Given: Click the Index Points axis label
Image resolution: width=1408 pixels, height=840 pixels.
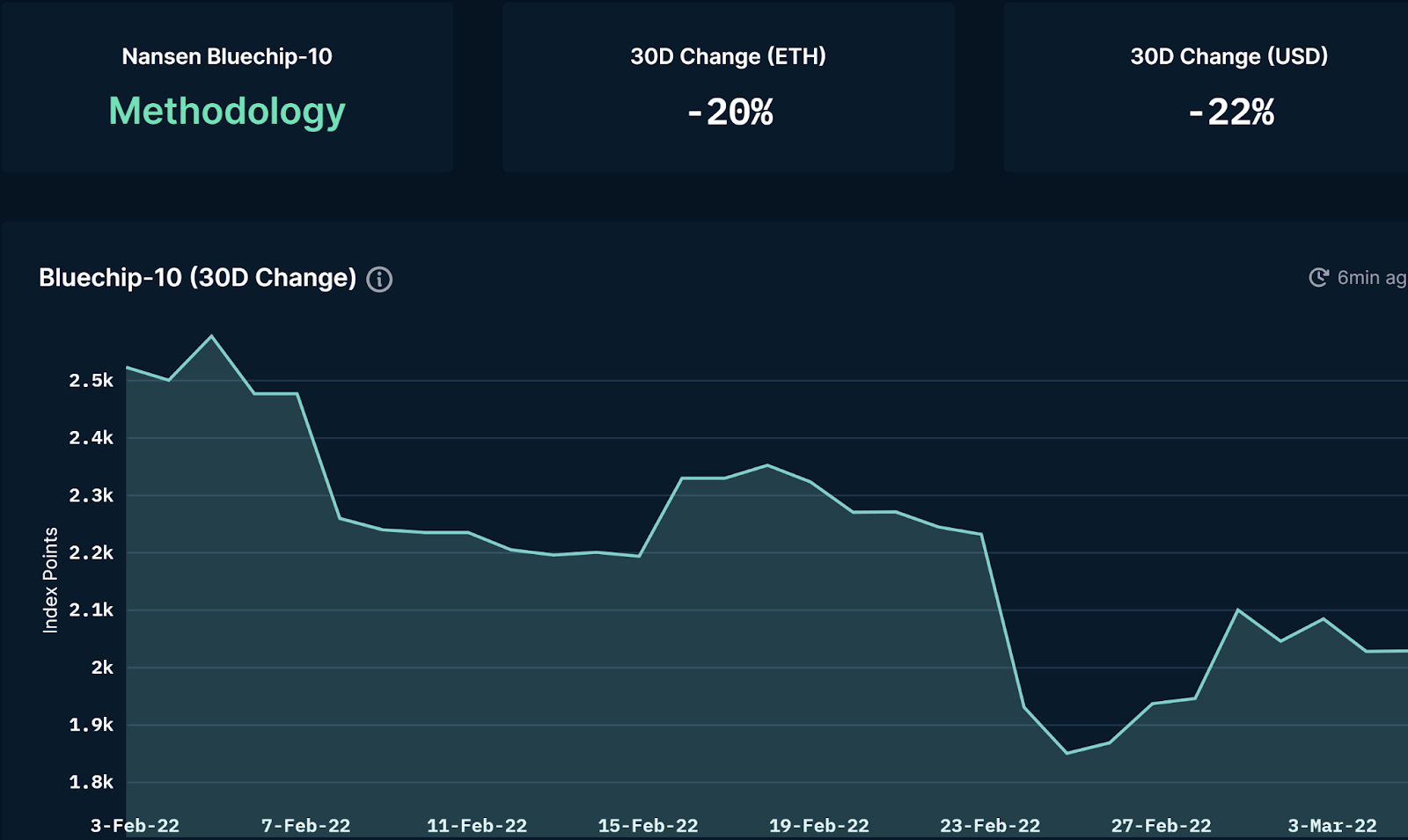Looking at the screenshot, I should tap(50, 580).
